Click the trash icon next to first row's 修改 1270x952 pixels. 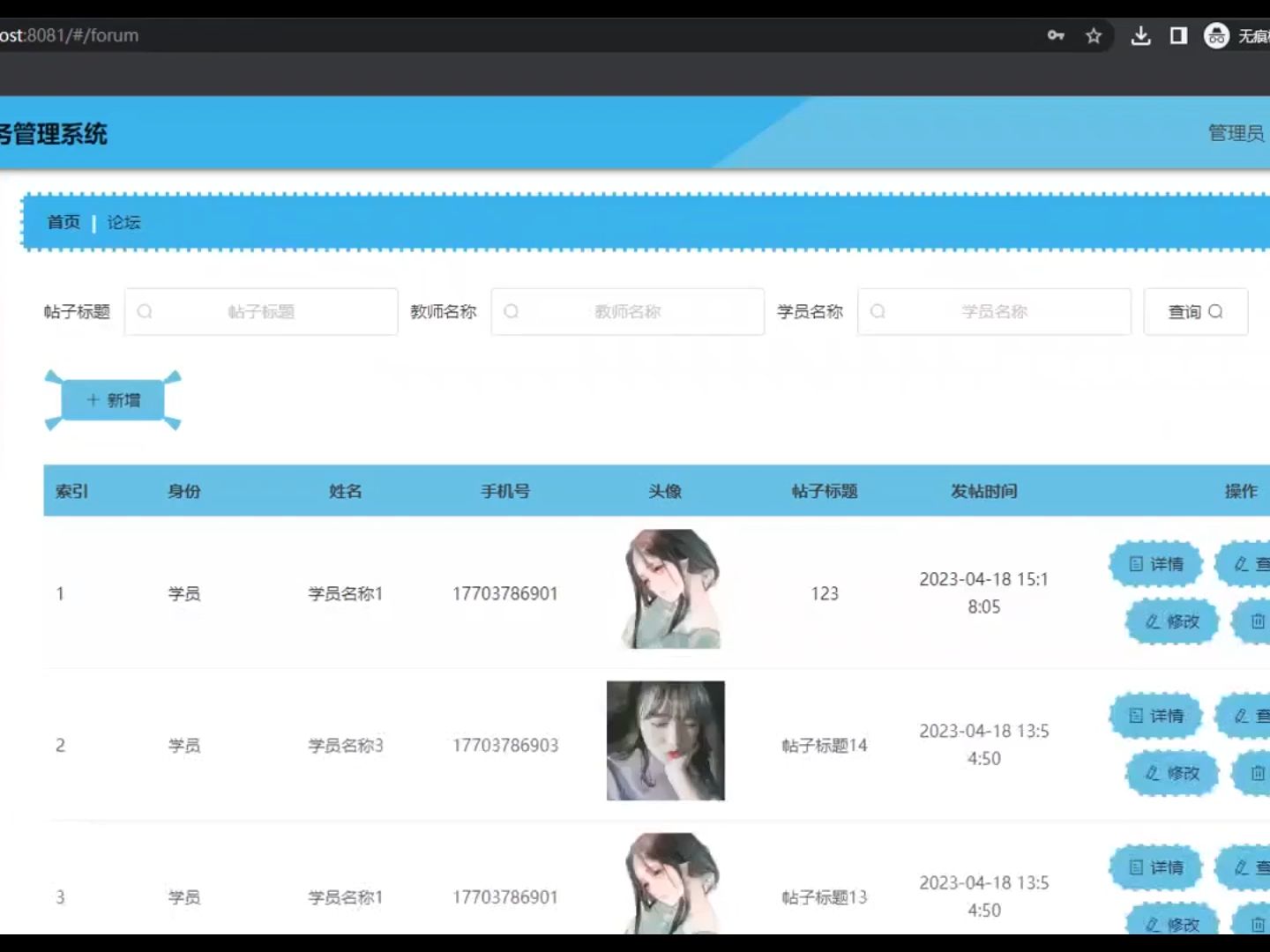(x=1258, y=621)
